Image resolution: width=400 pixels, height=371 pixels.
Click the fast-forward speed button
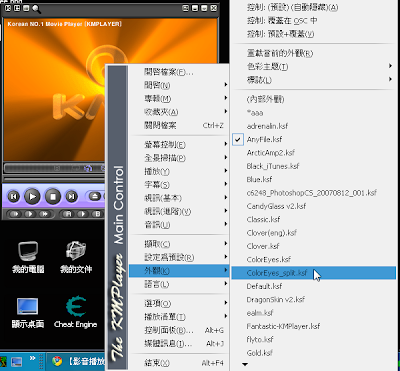[x=45, y=214]
